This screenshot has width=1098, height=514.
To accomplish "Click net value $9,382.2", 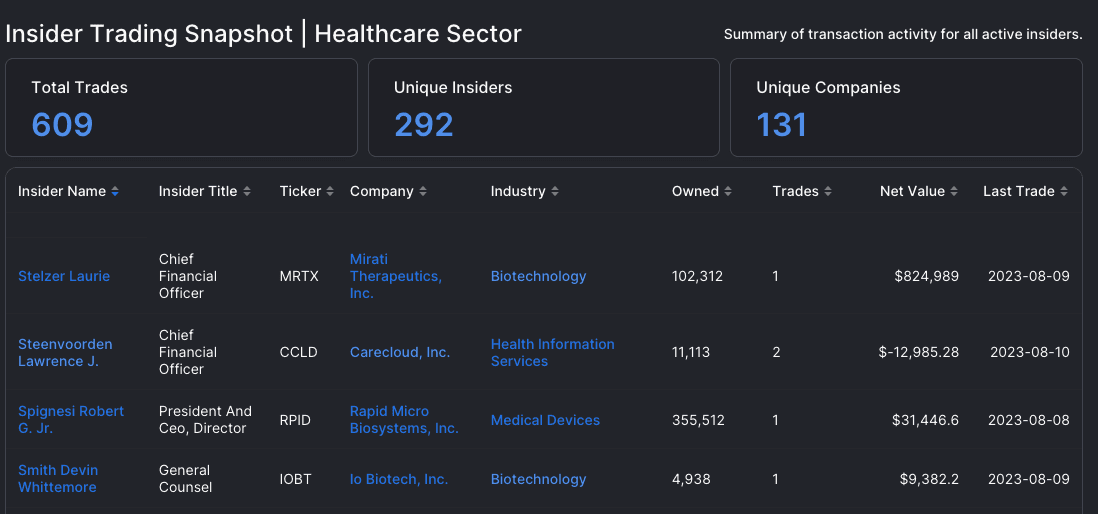I will tap(929, 479).
